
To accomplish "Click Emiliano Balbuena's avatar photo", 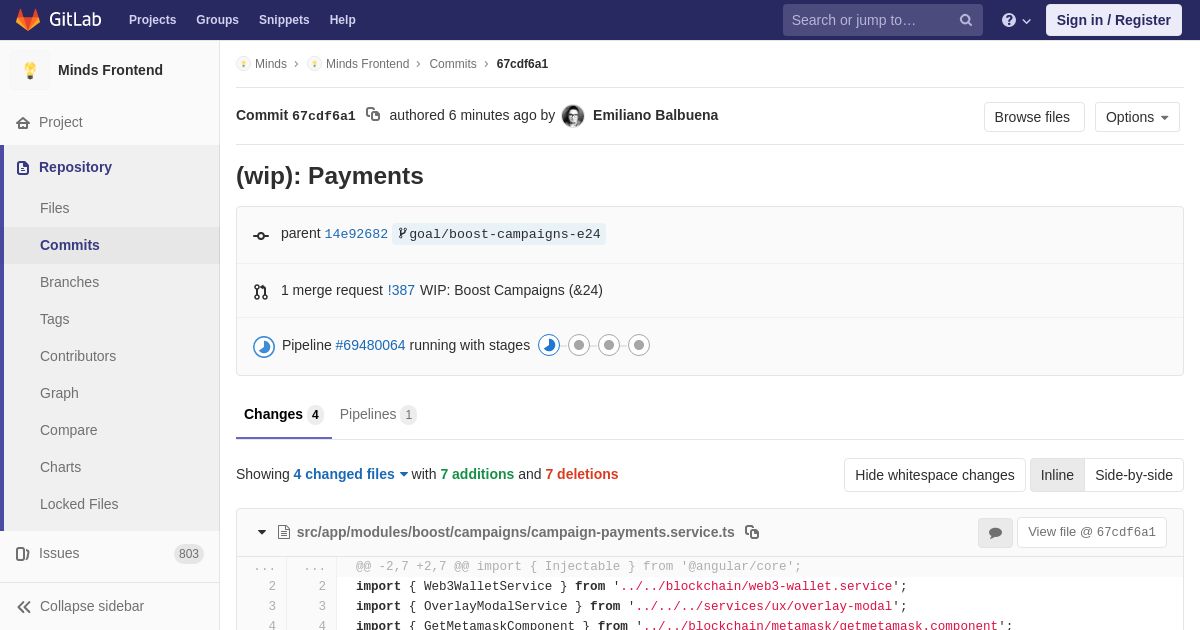I will [x=573, y=116].
